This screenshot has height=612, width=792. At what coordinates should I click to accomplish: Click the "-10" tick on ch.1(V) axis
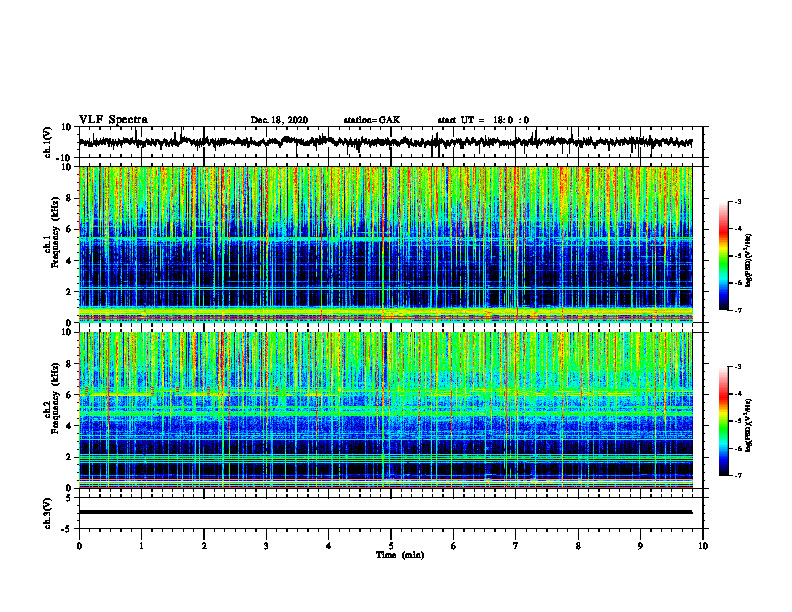[65, 158]
